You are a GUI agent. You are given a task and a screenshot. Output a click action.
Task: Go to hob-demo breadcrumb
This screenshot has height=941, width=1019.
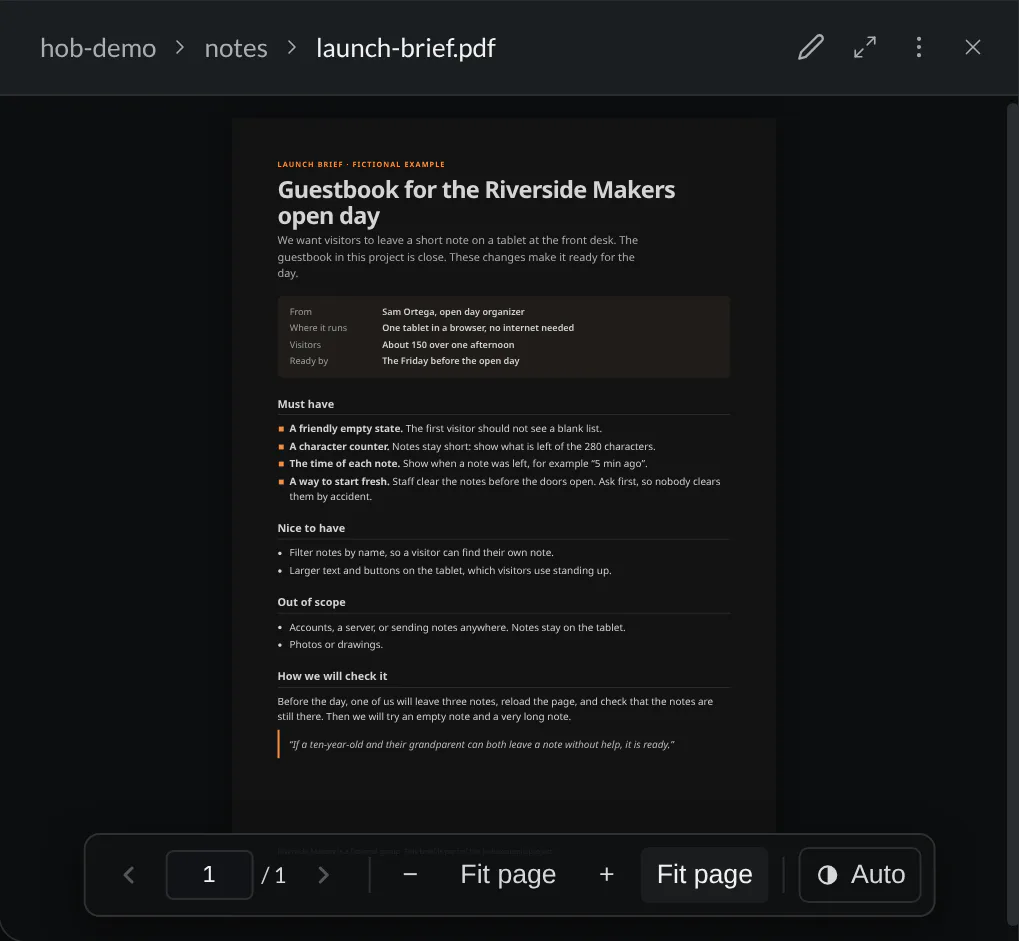click(x=98, y=48)
